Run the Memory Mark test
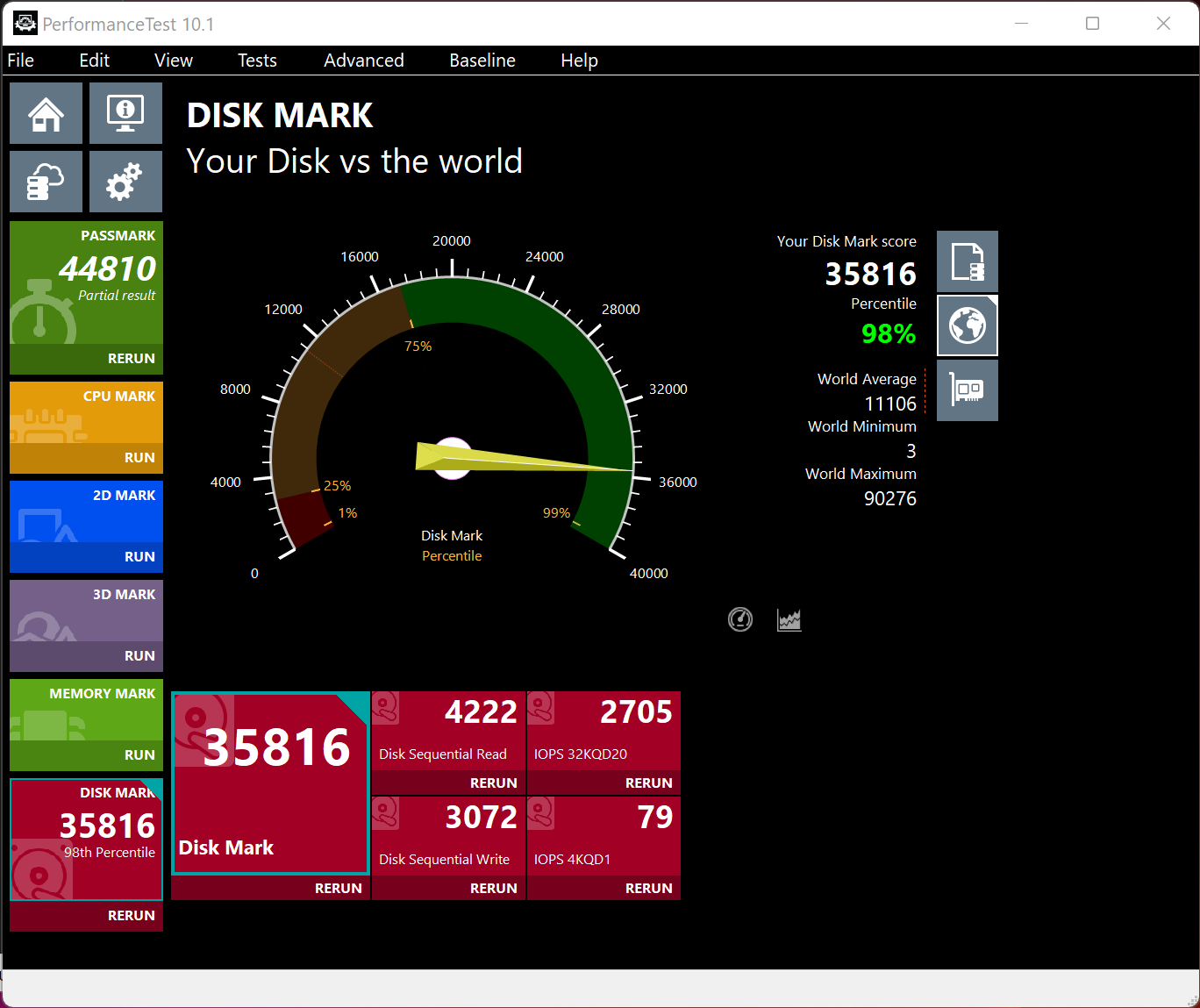This screenshot has width=1200, height=1008. pyautogui.click(x=139, y=755)
